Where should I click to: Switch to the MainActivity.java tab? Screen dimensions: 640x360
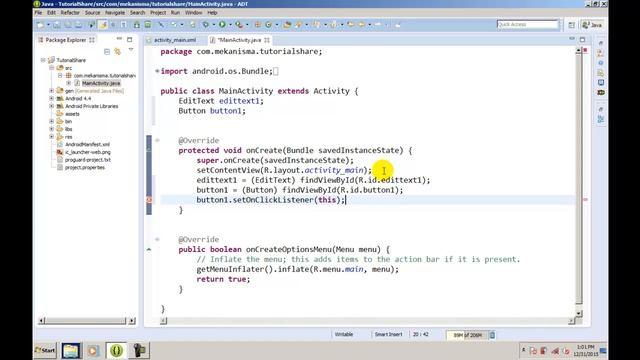click(239, 40)
